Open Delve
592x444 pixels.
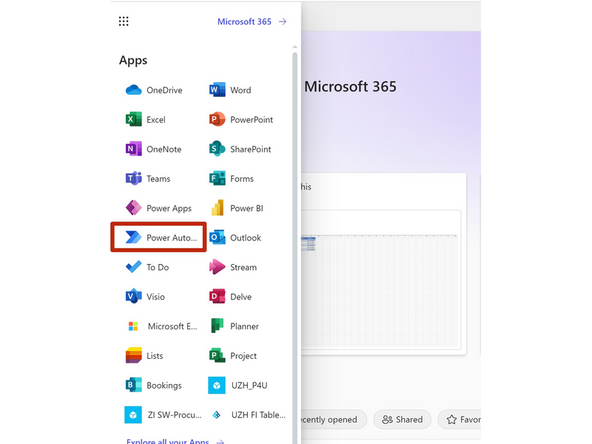230,296
